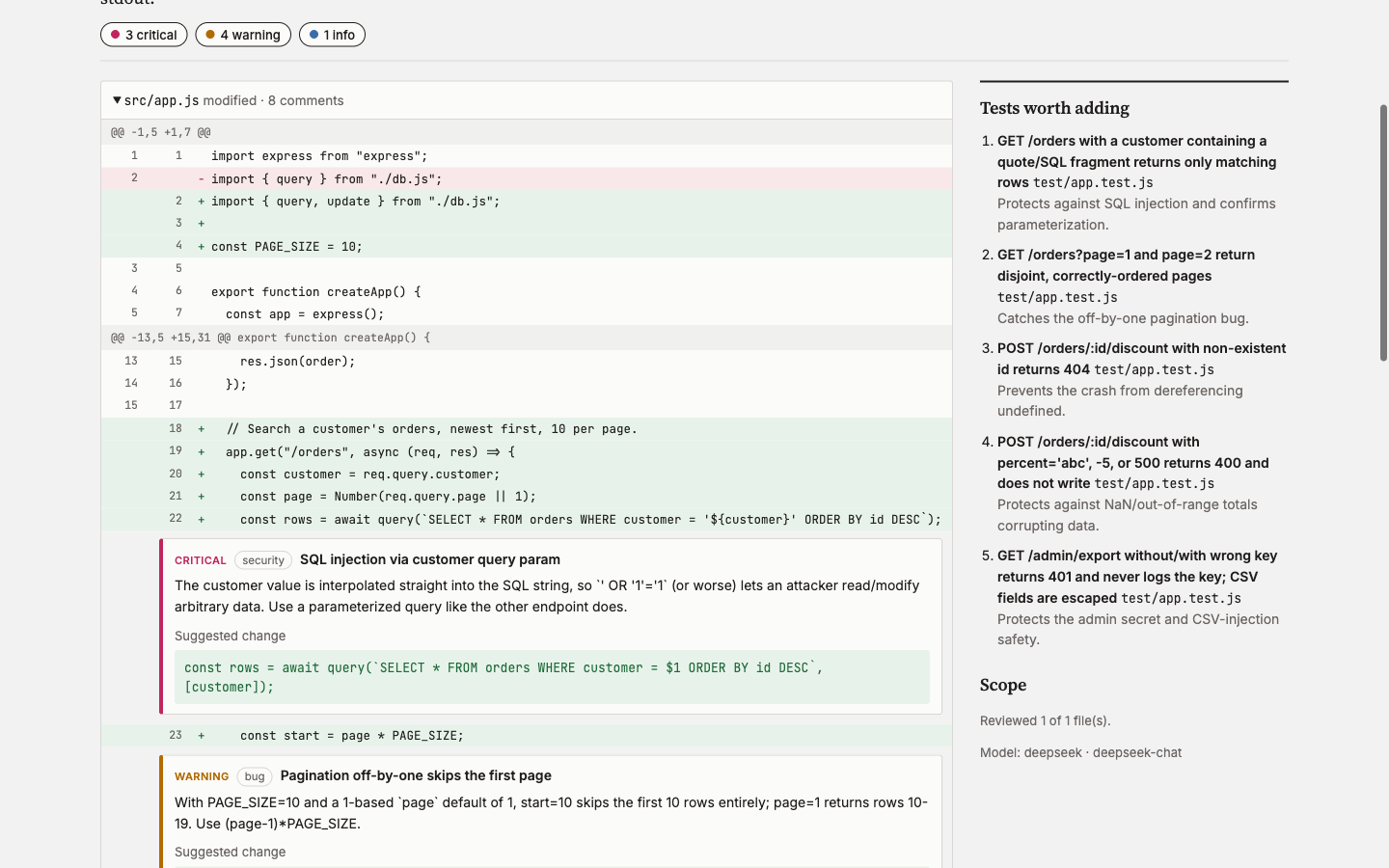This screenshot has width=1389, height=868.
Task: Click line 18 comment 'Search a customer's orders'
Action: pyautogui.click(x=527, y=429)
